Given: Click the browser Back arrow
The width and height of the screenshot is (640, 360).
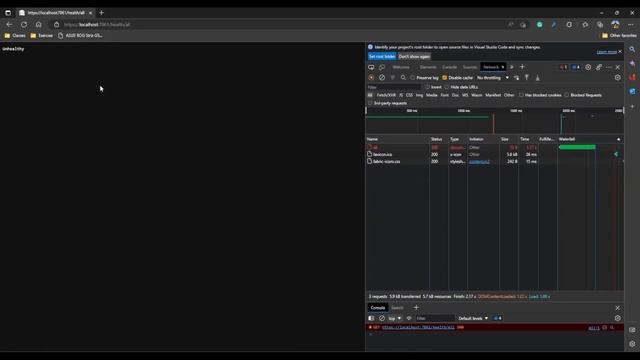Looking at the screenshot, I should (x=9, y=24).
